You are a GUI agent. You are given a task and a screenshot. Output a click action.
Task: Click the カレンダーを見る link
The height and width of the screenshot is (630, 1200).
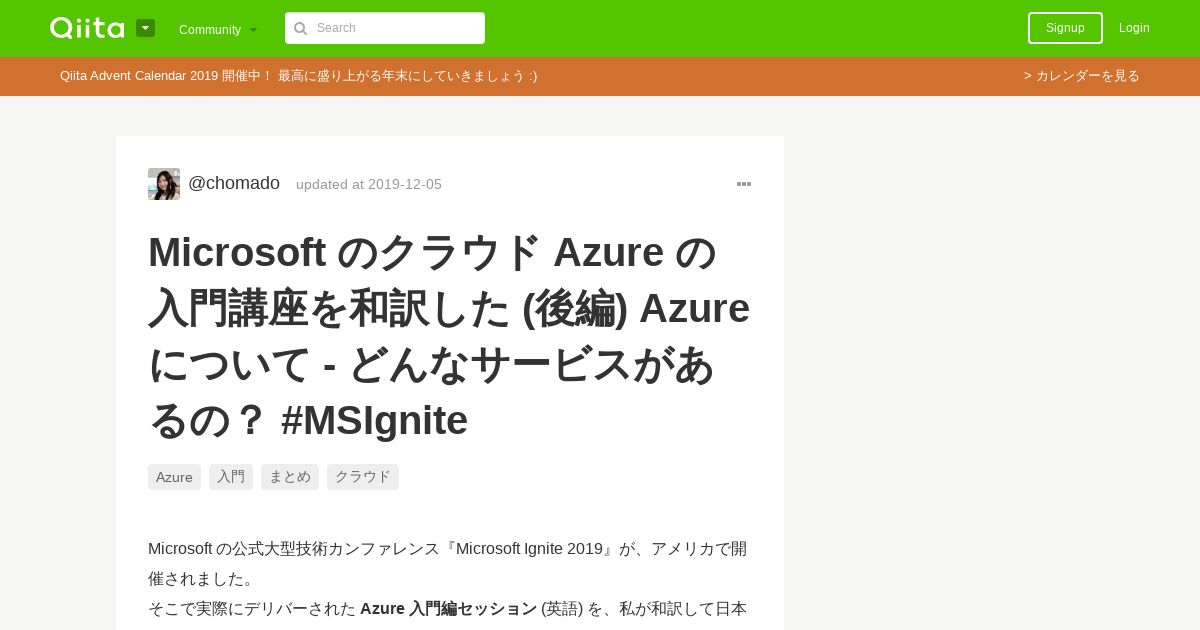pos(1082,76)
